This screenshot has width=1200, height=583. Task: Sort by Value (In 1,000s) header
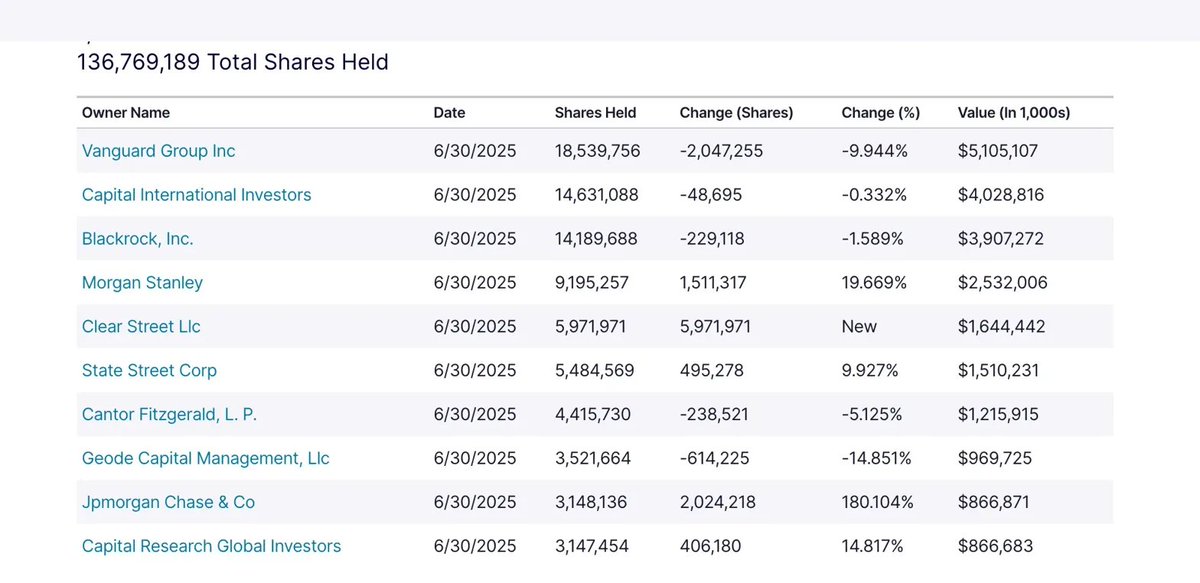tap(1014, 113)
